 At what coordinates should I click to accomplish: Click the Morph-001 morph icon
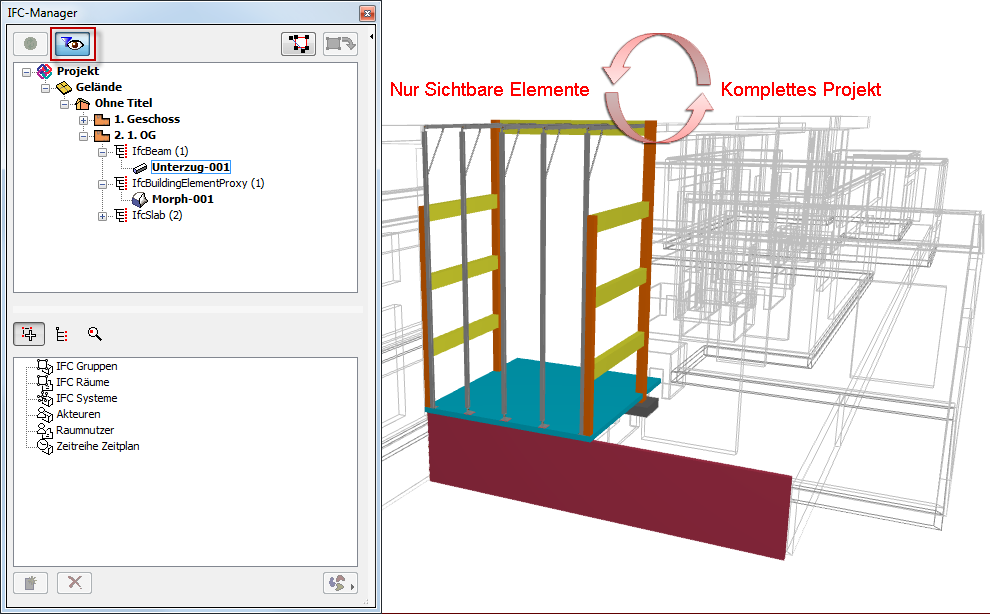point(140,200)
